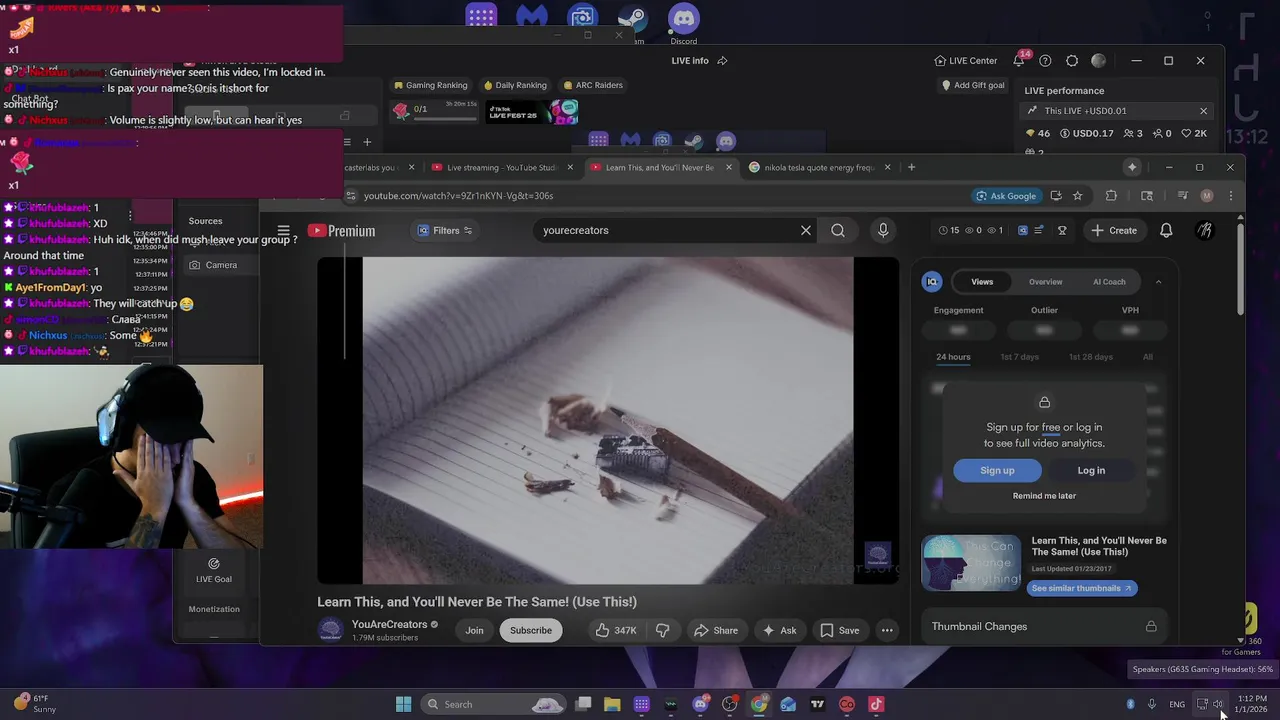Start voice search with microphone icon
Viewport: 1280px width, 720px height.
coord(883,230)
